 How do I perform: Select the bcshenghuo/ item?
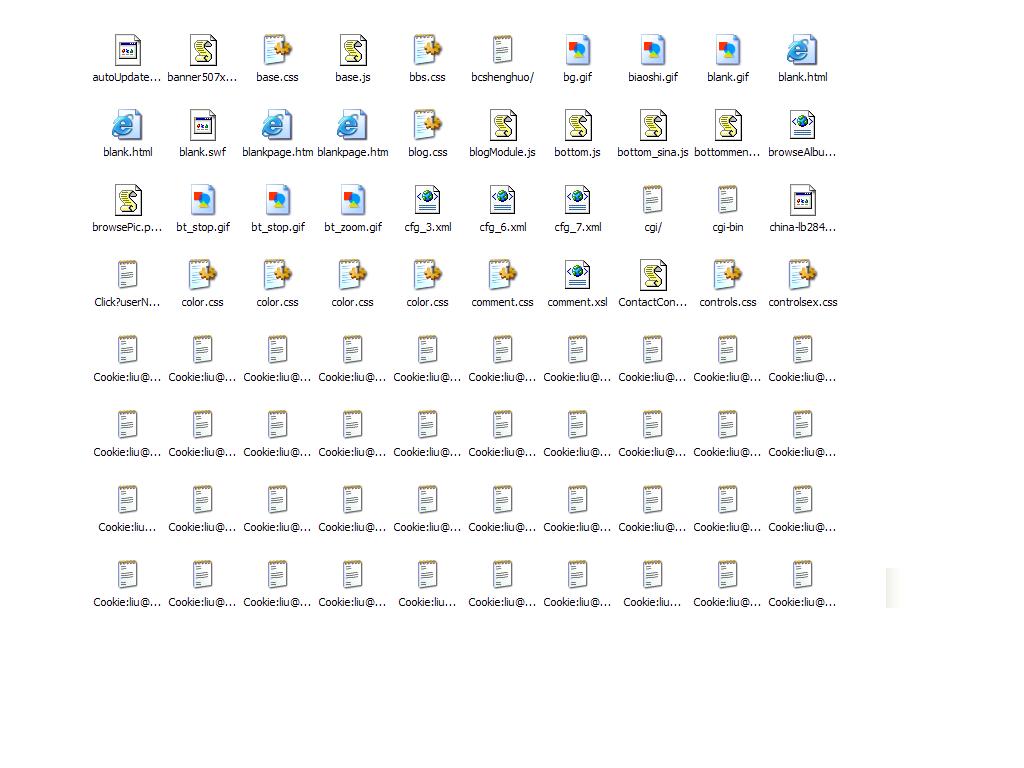pyautogui.click(x=502, y=51)
